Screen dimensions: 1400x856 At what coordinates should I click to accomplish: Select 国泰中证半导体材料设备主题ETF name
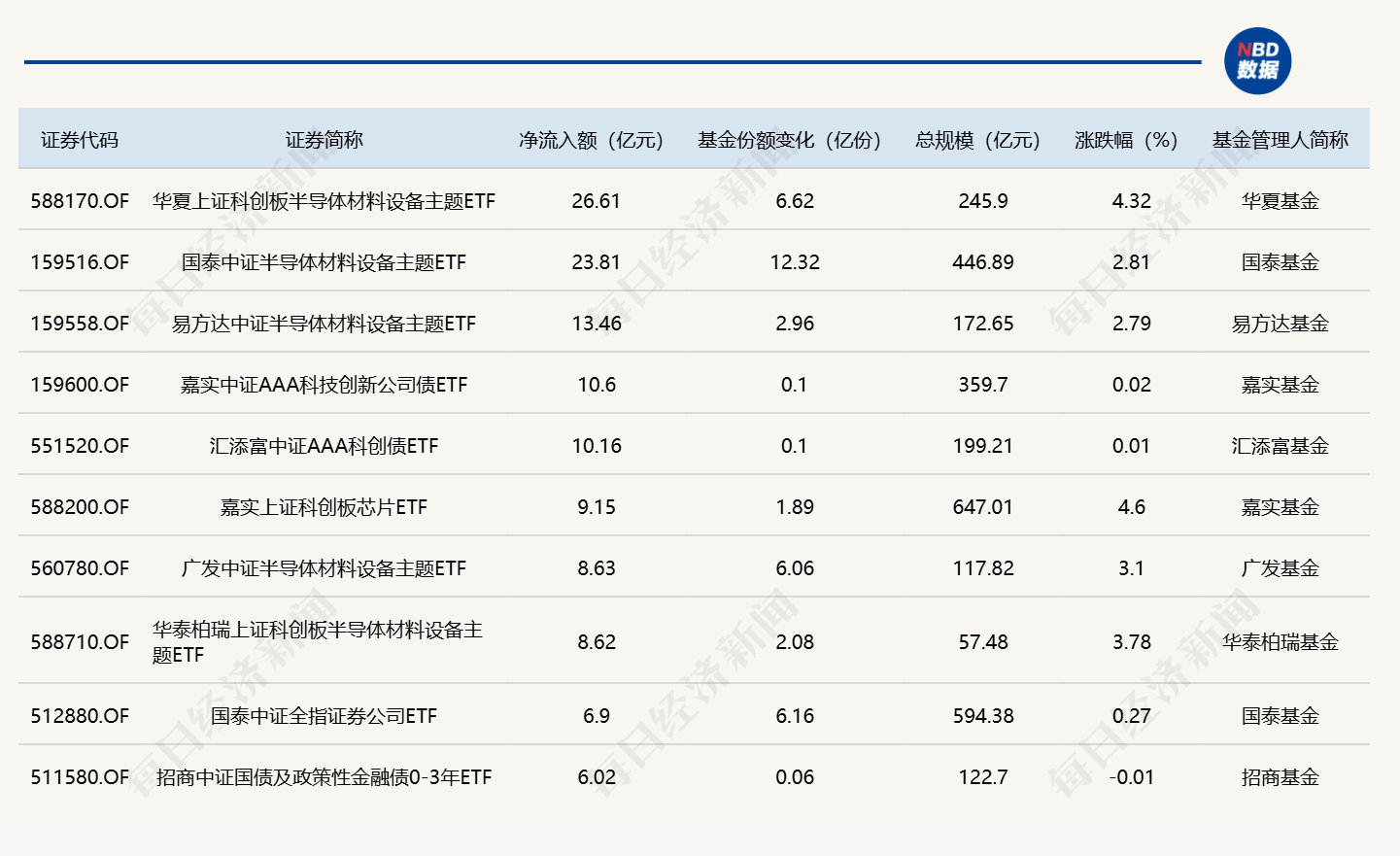click(x=324, y=262)
